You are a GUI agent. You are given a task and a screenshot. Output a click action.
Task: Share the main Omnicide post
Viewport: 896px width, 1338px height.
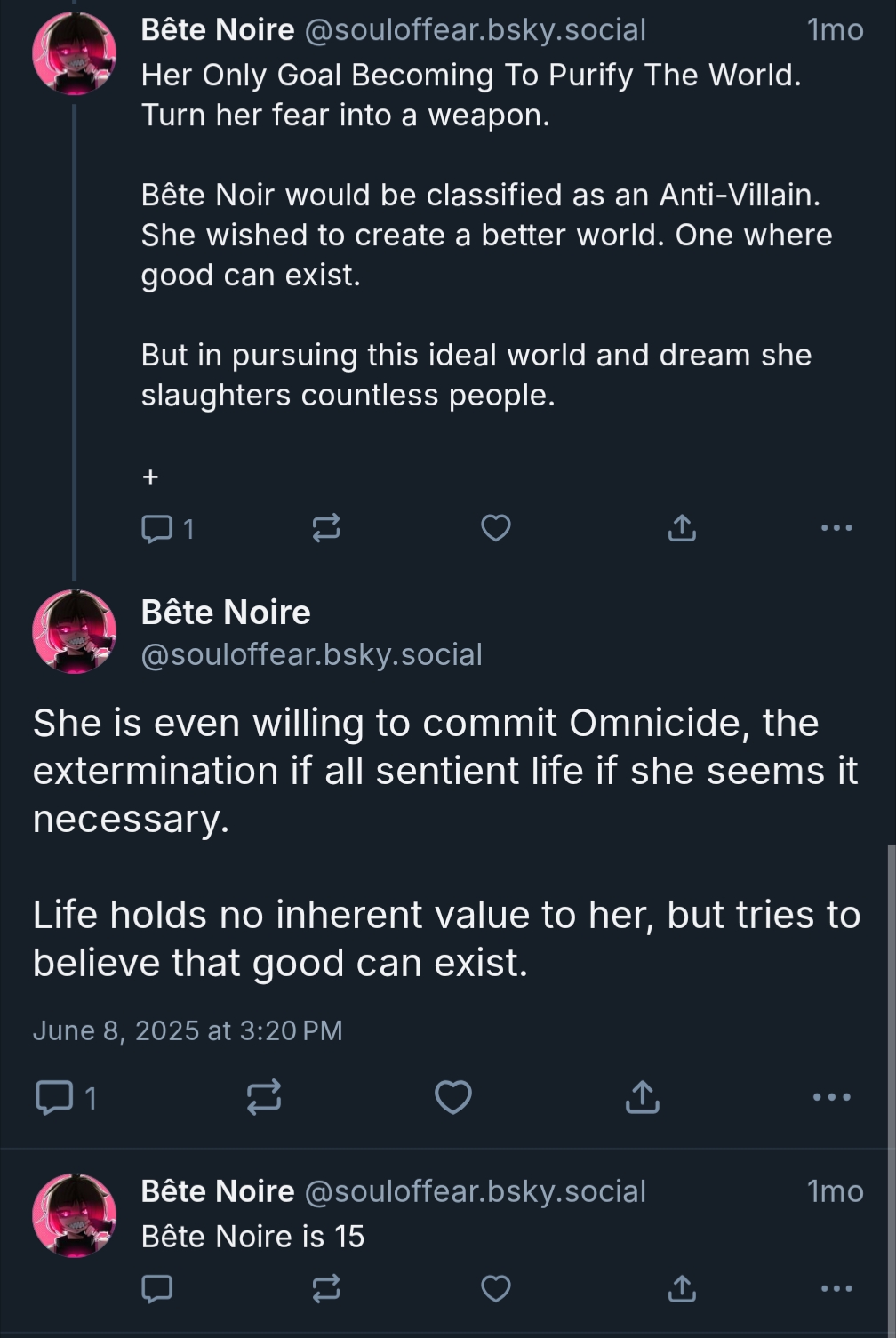643,1097
